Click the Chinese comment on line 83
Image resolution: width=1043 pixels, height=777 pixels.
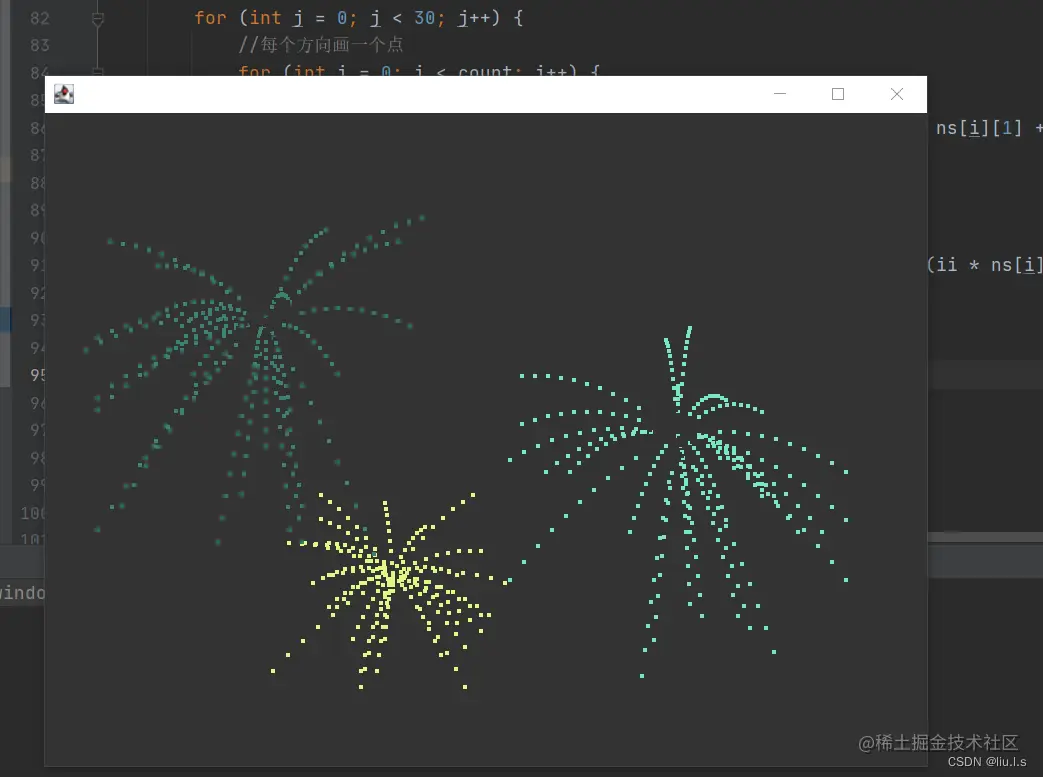pyautogui.click(x=321, y=45)
